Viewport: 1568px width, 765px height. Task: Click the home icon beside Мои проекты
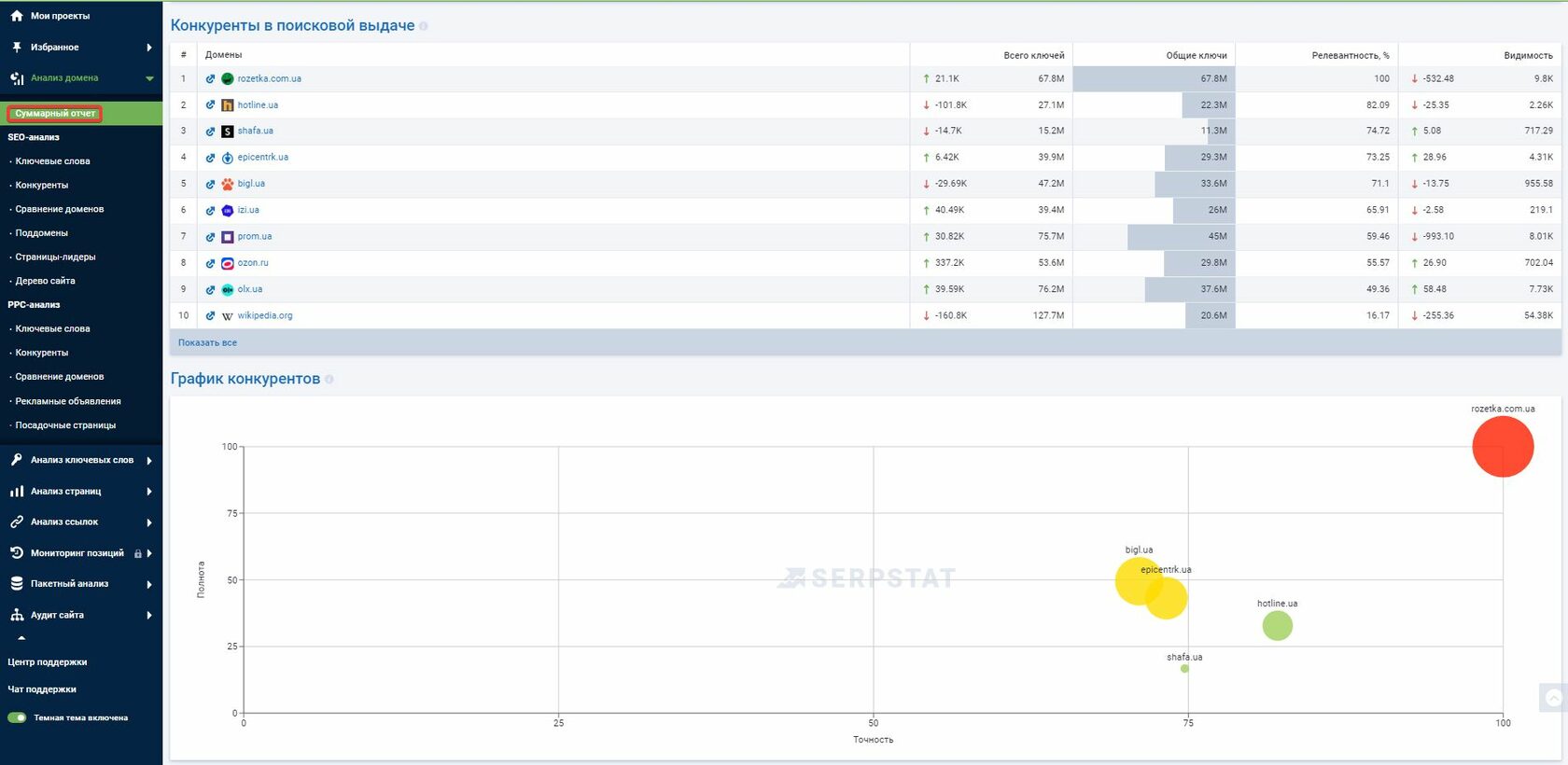point(17,16)
